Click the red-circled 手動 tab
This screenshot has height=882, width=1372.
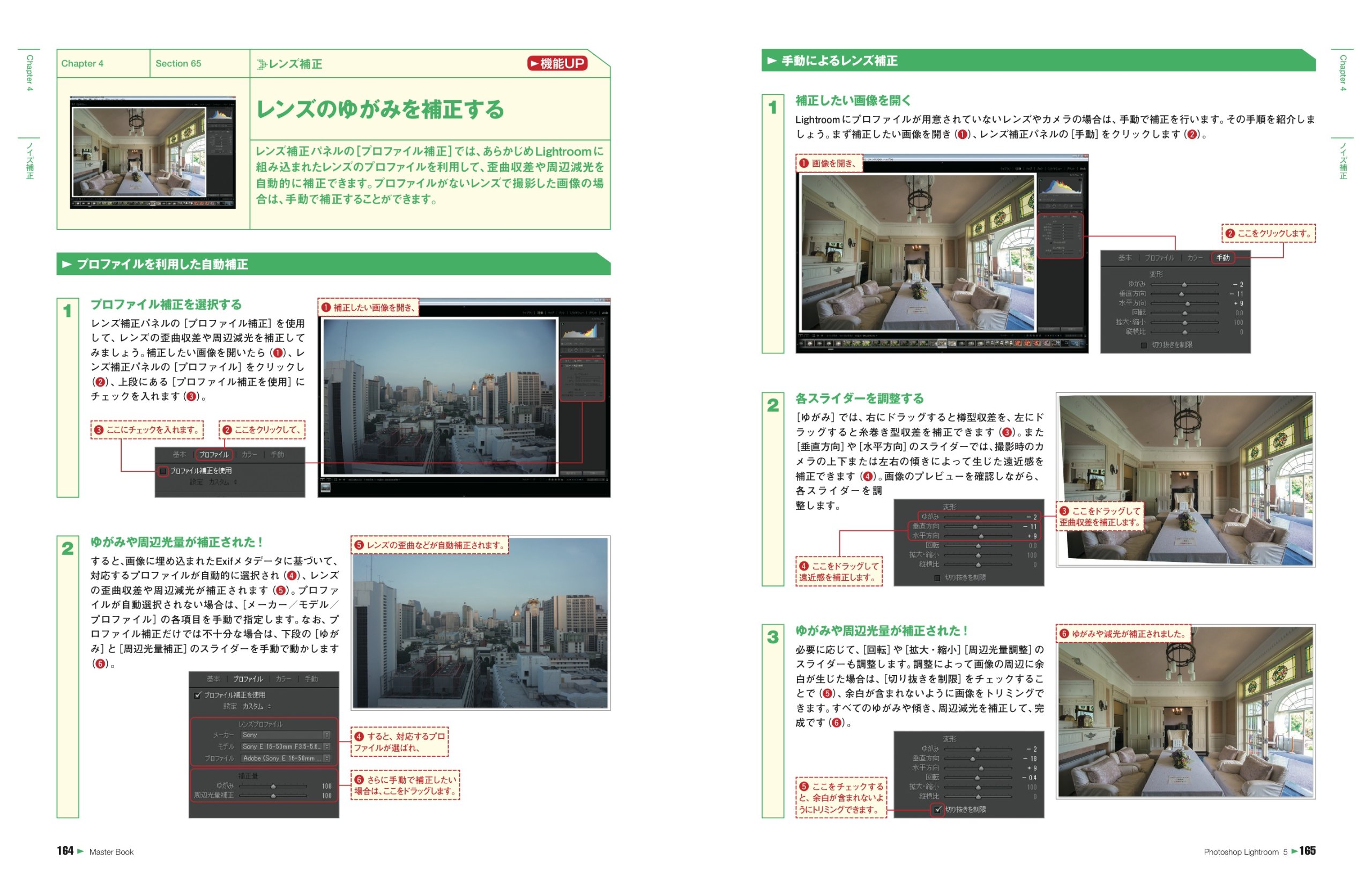(1222, 258)
